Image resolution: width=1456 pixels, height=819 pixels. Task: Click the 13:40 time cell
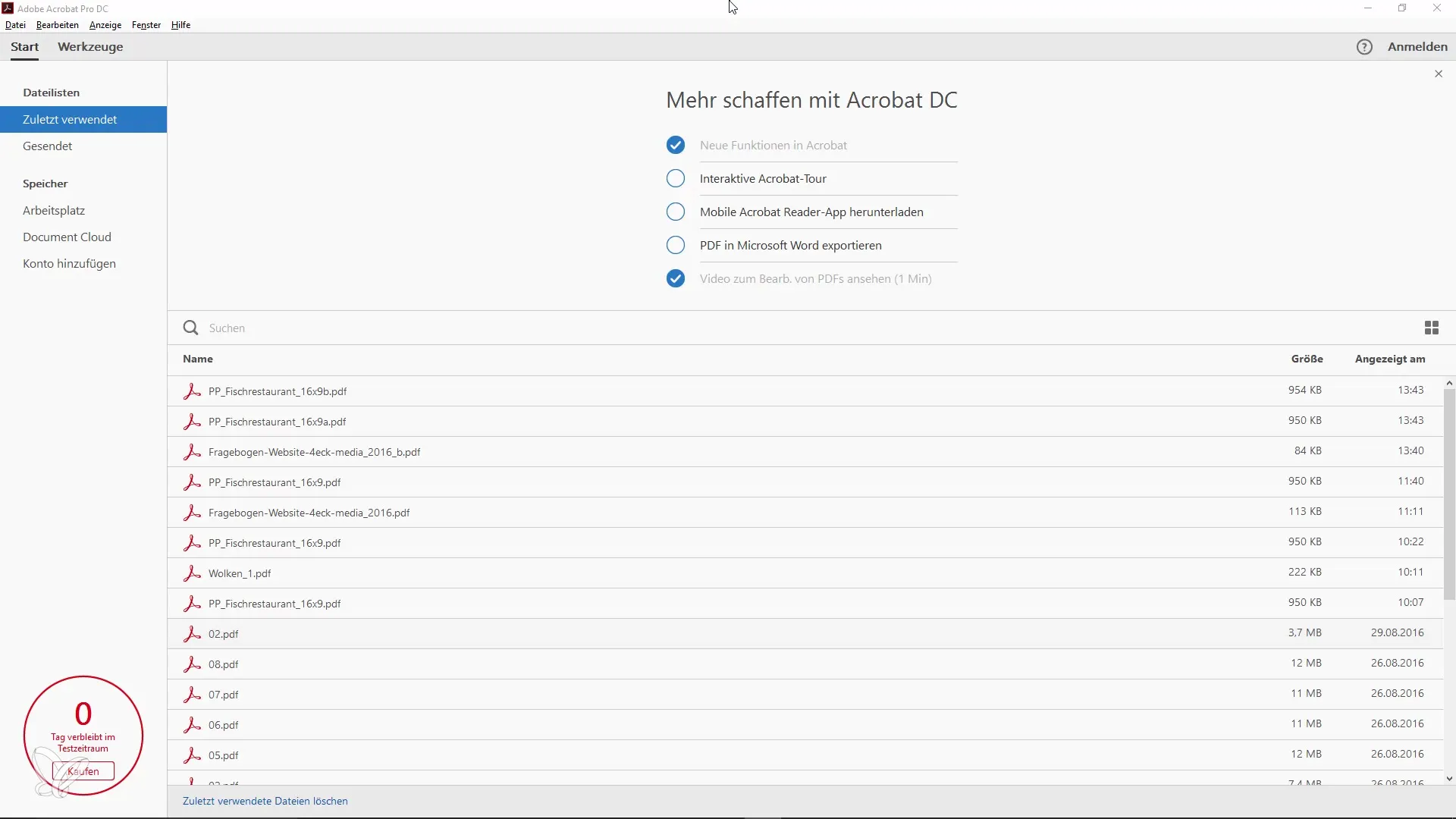tap(1410, 450)
